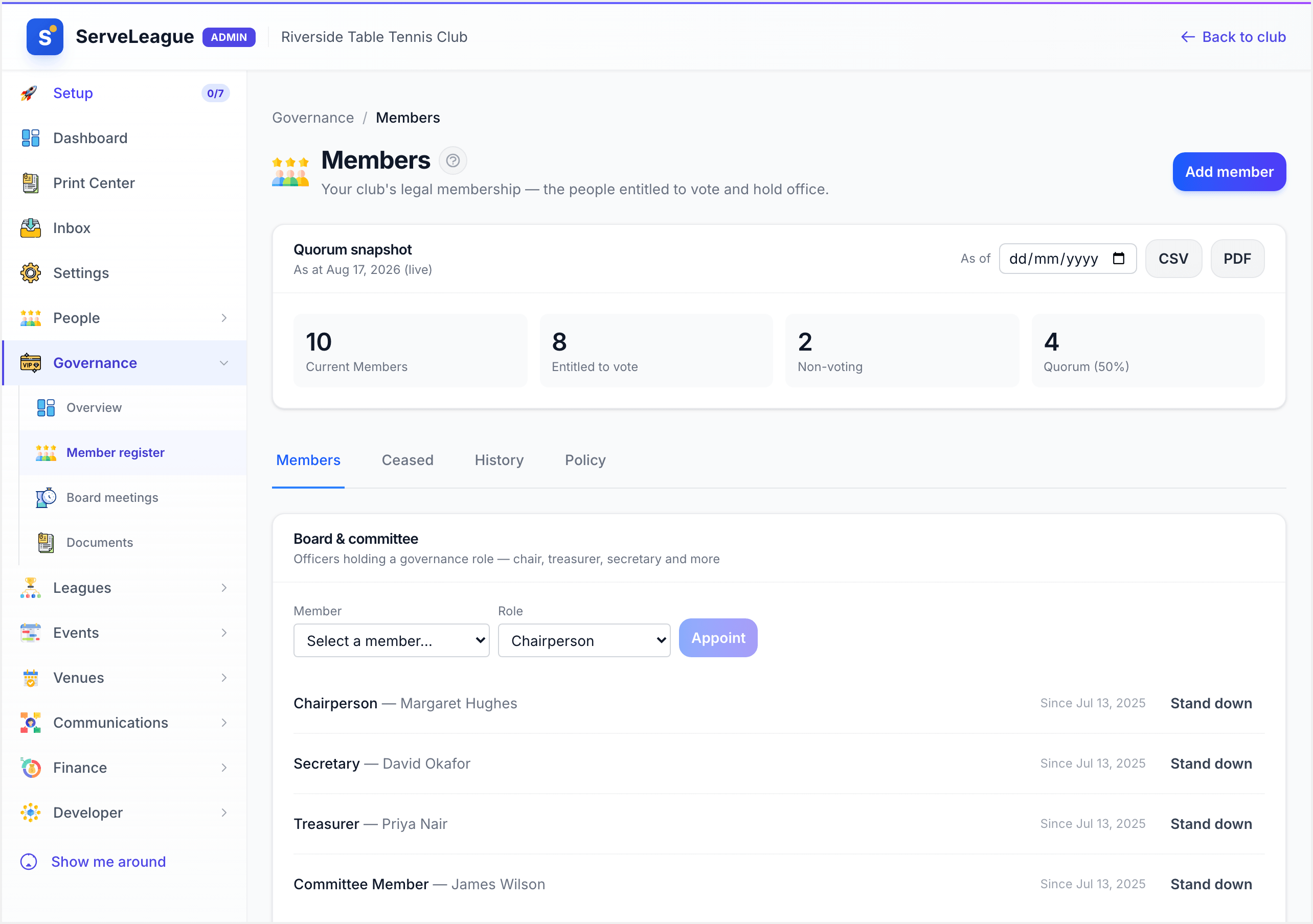This screenshot has width=1313, height=924.
Task: Open Inbox via its tray icon
Action: click(30, 228)
